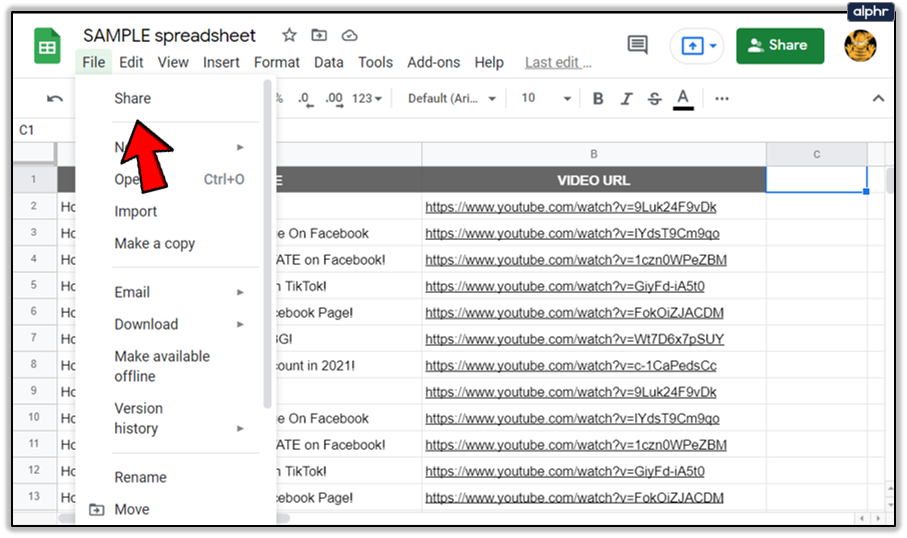Collapse the toolbar with the up chevron
The height and width of the screenshot is (538, 907).
pos(878,98)
